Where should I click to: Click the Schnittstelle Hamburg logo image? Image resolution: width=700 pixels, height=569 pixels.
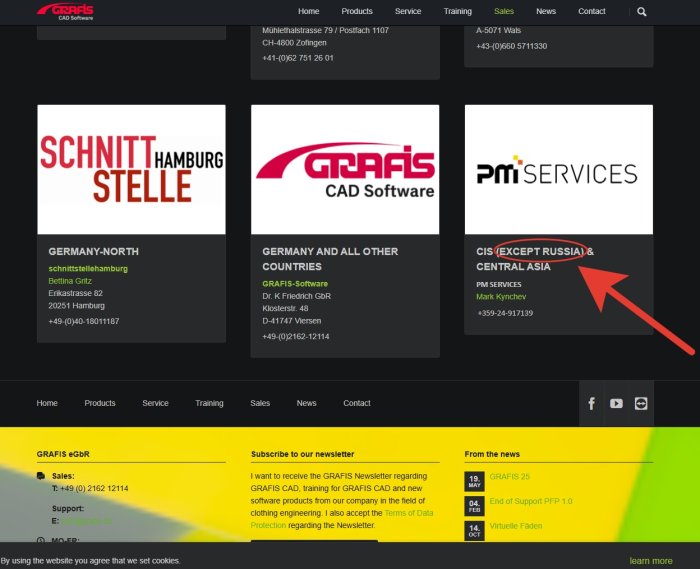click(131, 170)
